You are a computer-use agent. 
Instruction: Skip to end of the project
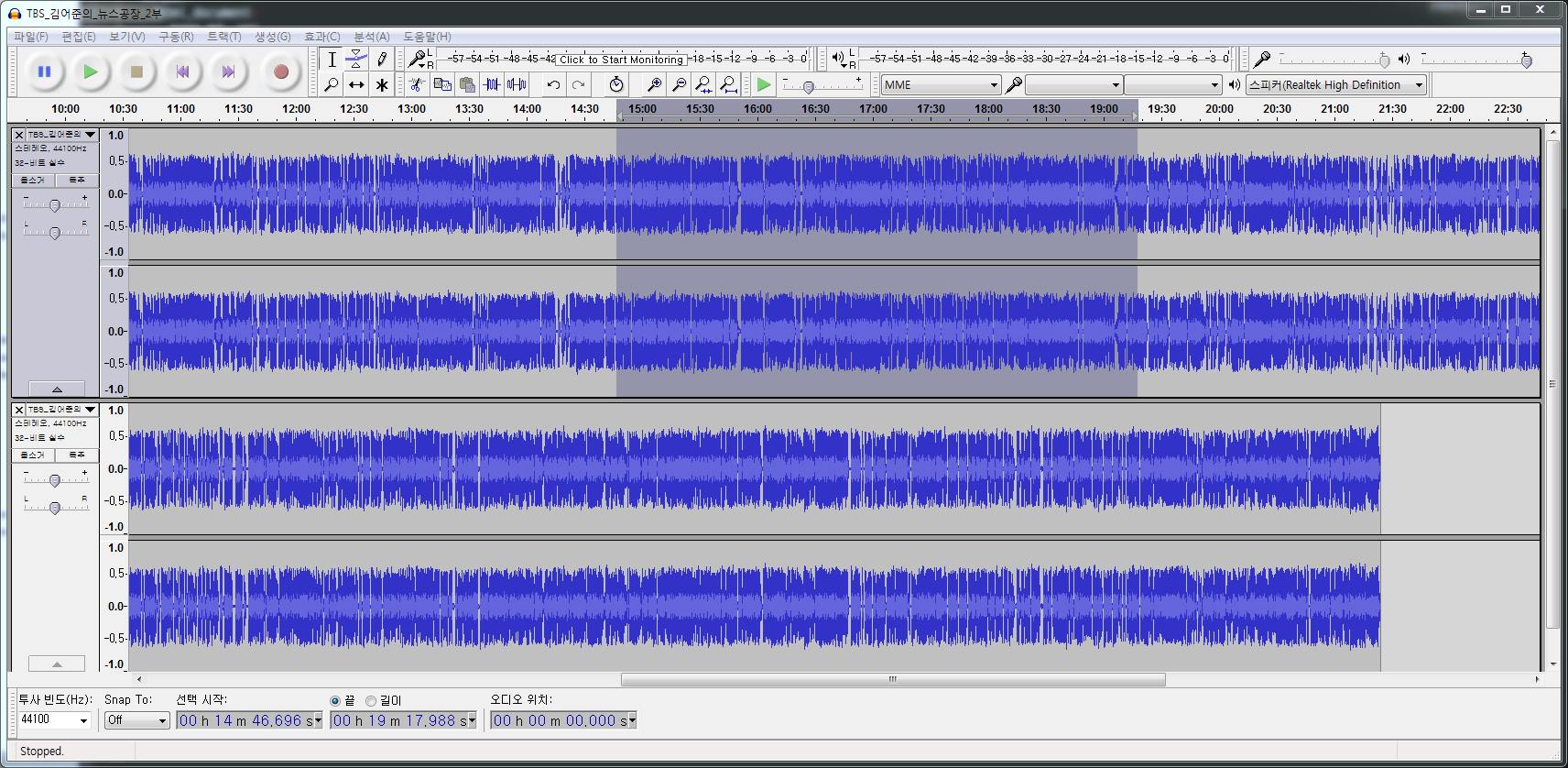coord(229,71)
